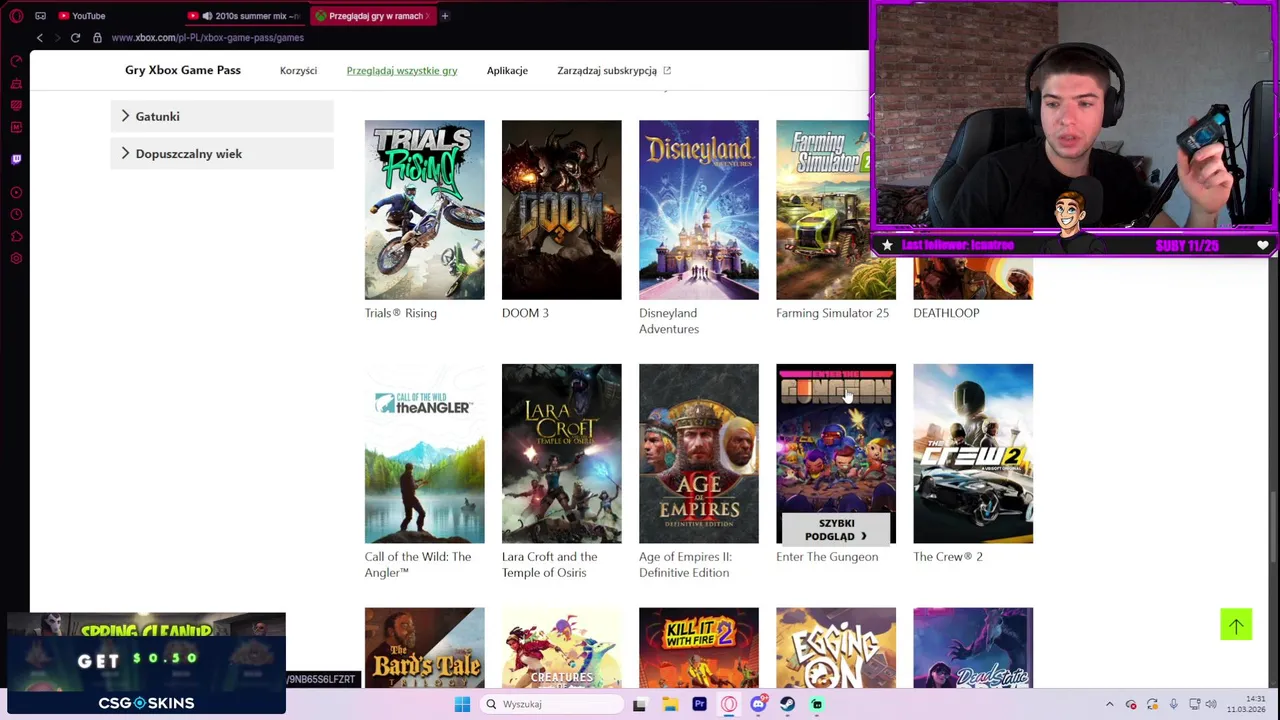Open the green app icon on taskbar
The height and width of the screenshot is (720, 1280).
(817, 704)
